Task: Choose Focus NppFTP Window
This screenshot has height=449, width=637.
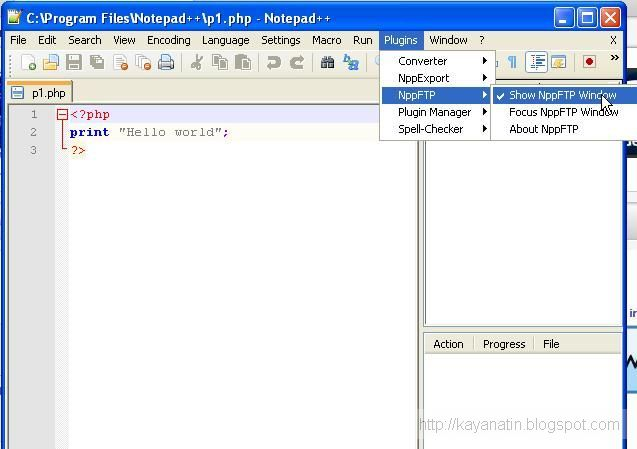Action: [x=564, y=112]
